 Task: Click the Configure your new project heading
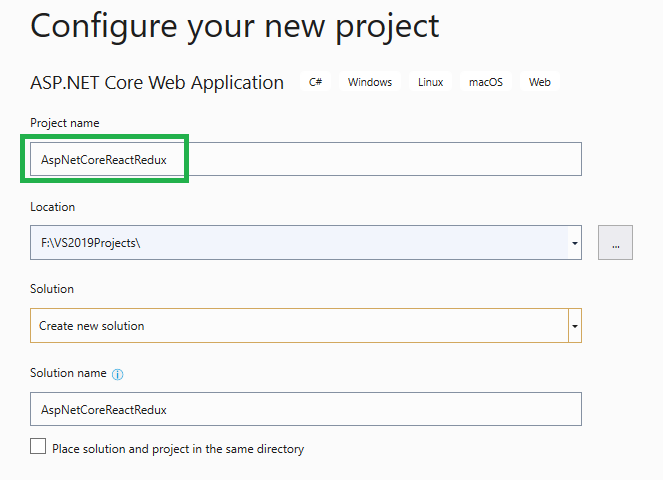pos(235,27)
